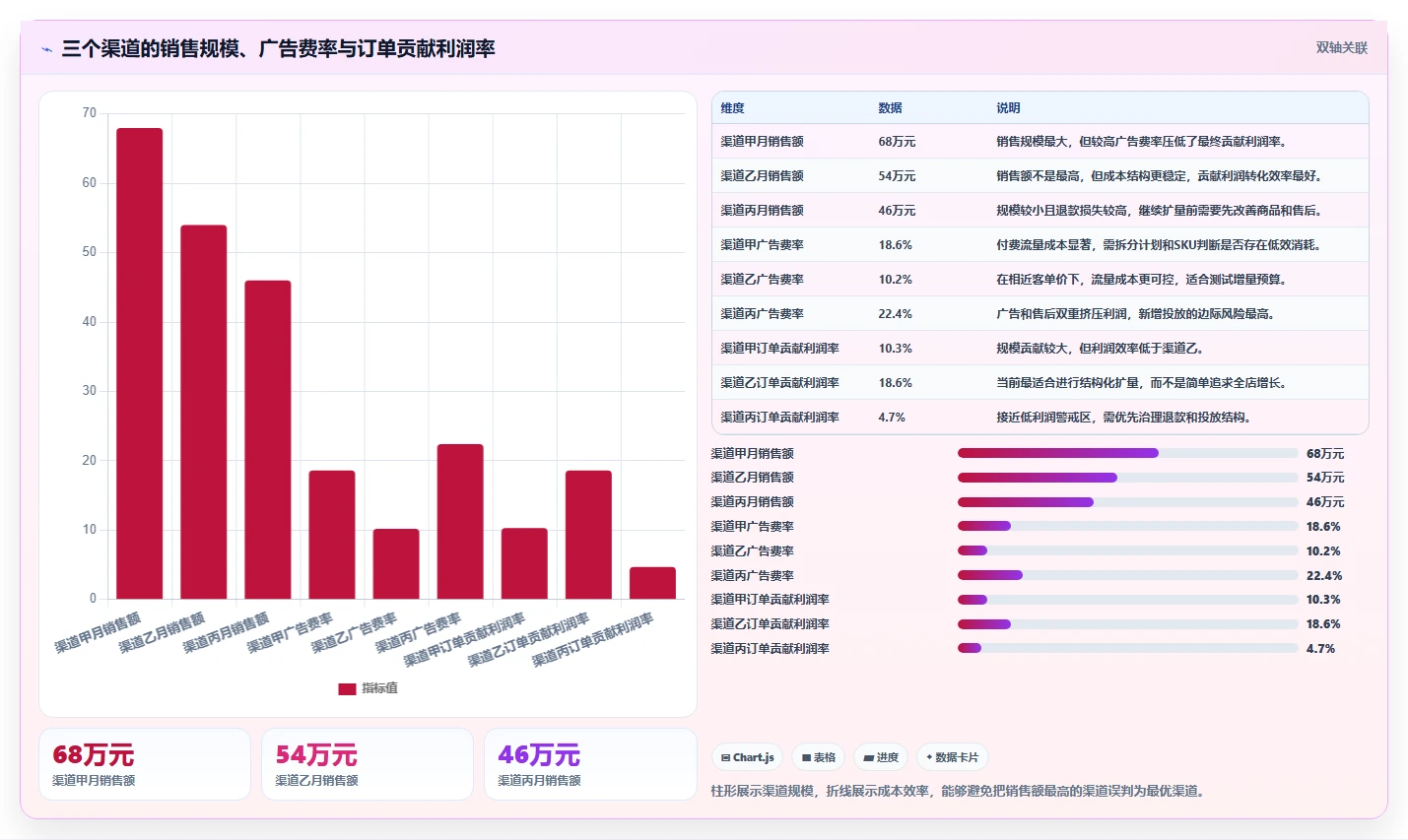Click the 渠道甲订单贡献利润率 bar in the chart
The image size is (1408, 840).
[524, 563]
